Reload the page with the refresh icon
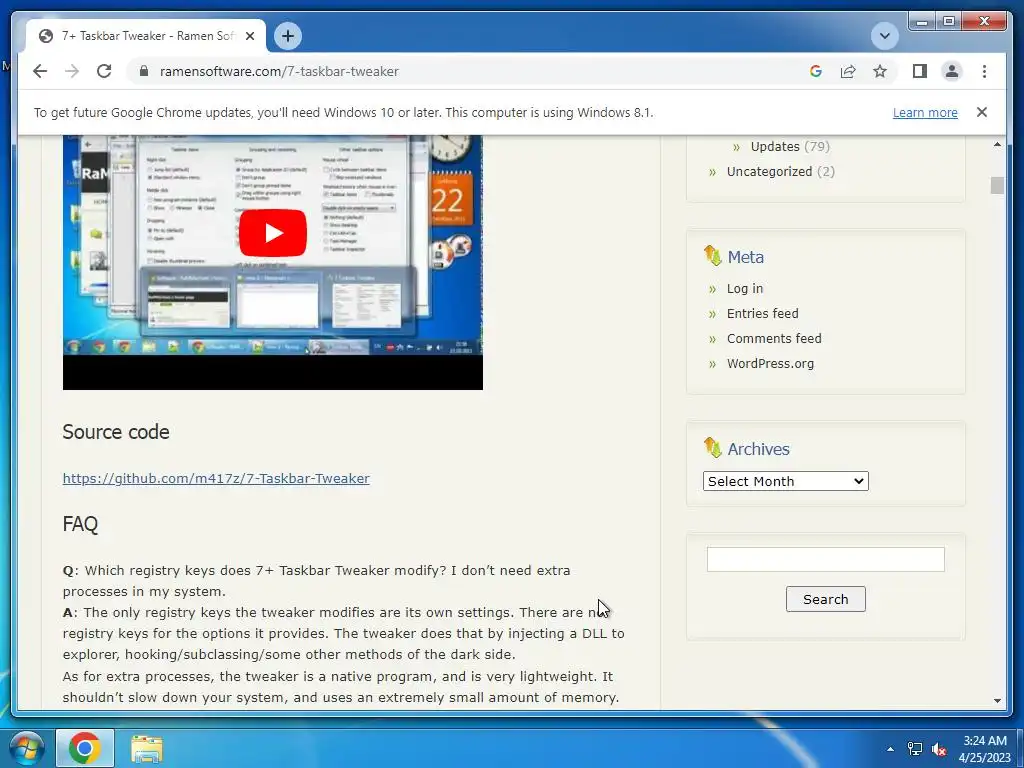The height and width of the screenshot is (768, 1024). (104, 71)
